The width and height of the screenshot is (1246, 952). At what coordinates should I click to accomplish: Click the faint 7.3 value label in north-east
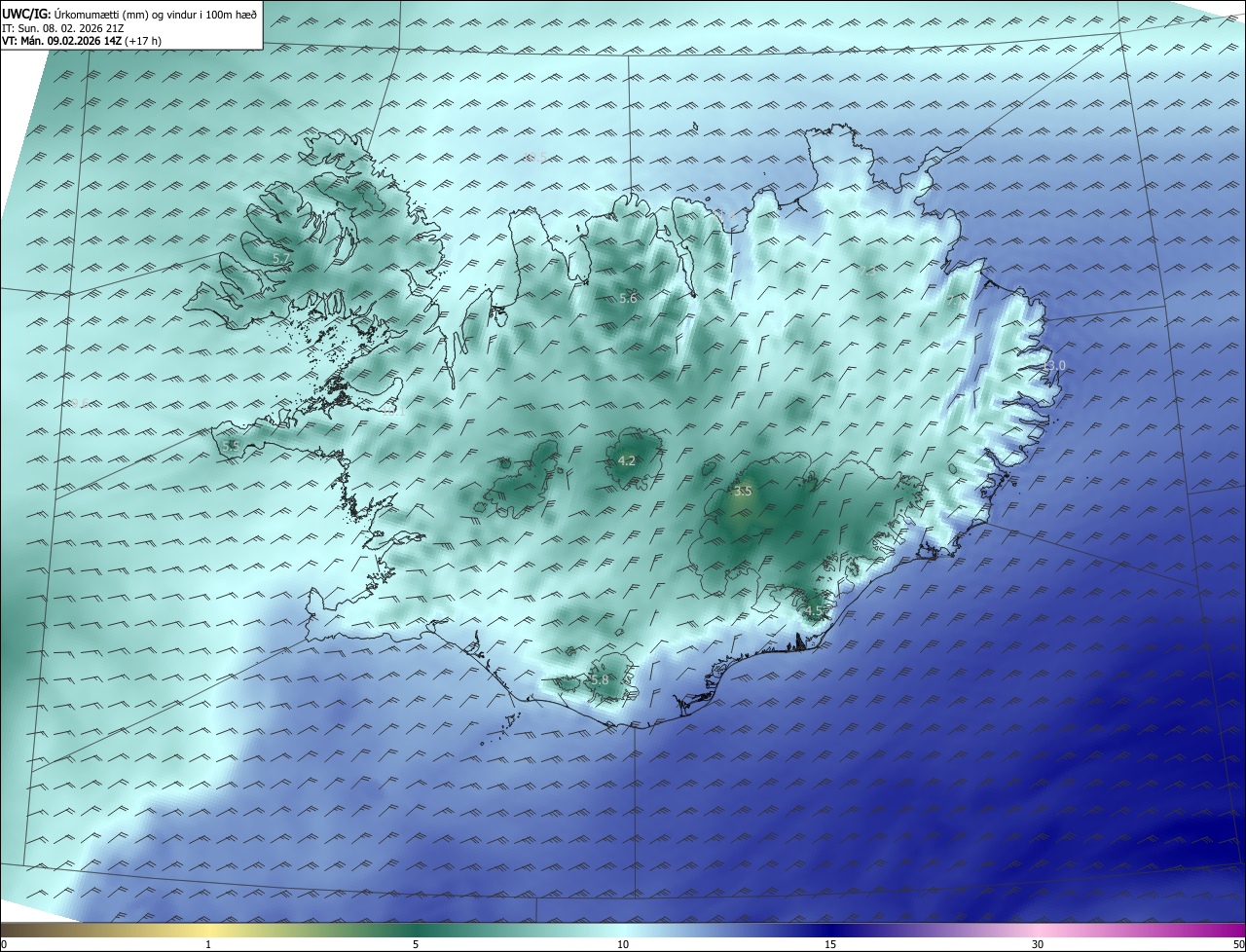point(867,271)
